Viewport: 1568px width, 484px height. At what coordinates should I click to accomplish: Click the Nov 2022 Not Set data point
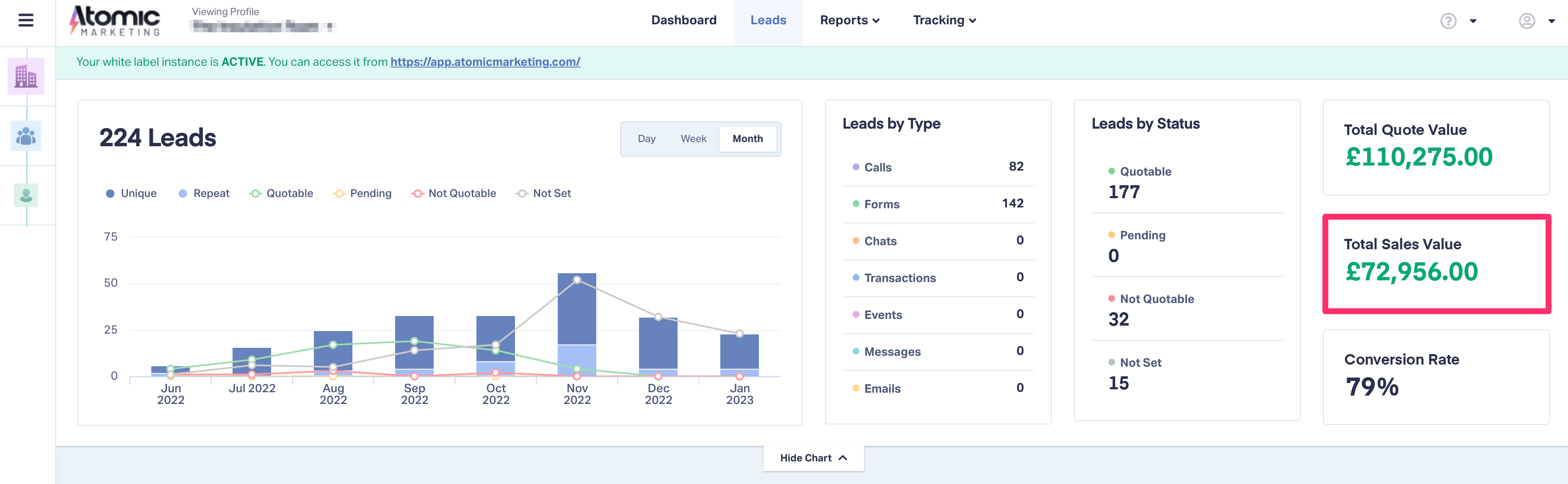[x=577, y=280]
